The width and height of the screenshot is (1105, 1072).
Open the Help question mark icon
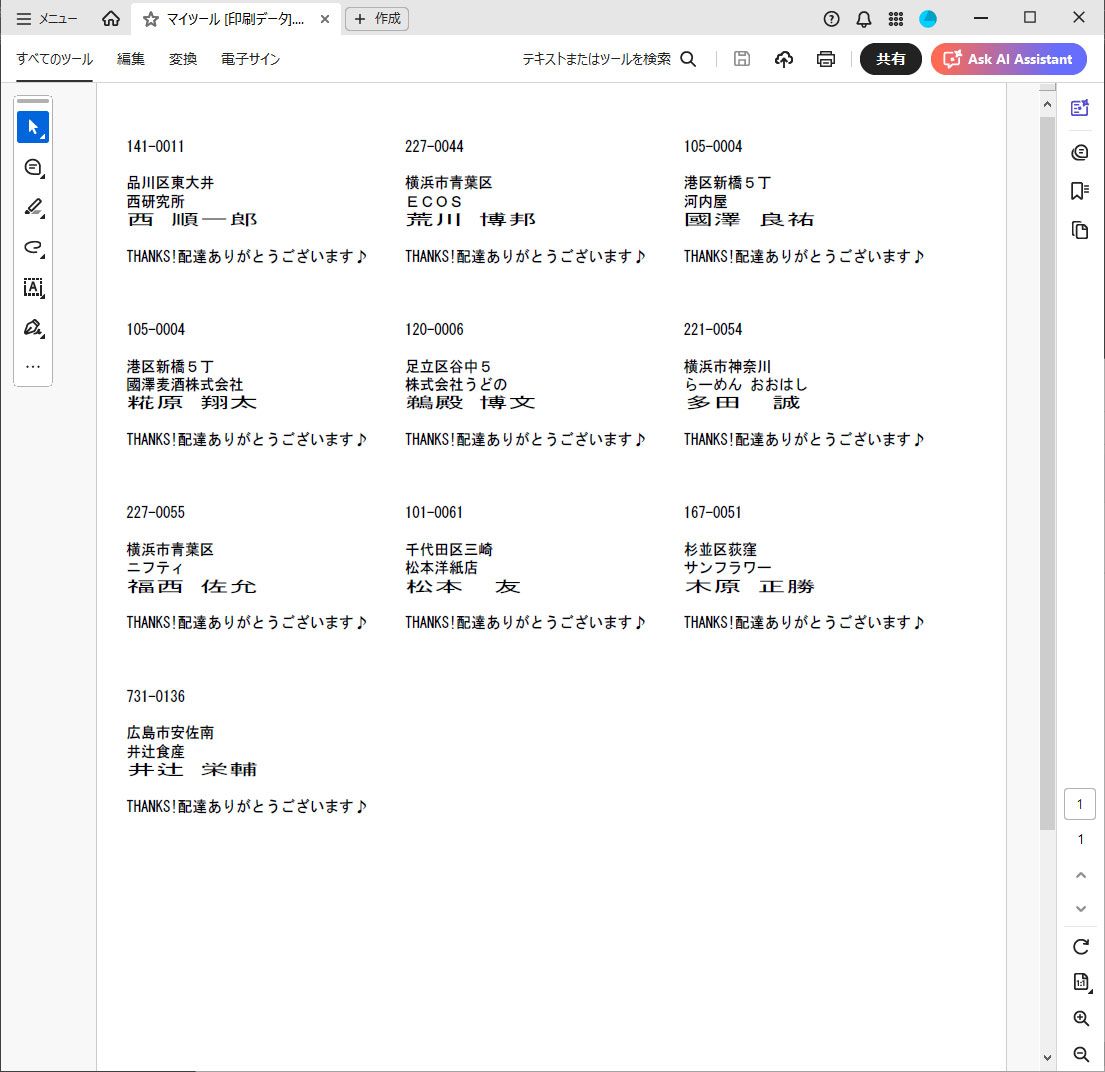[x=832, y=19]
